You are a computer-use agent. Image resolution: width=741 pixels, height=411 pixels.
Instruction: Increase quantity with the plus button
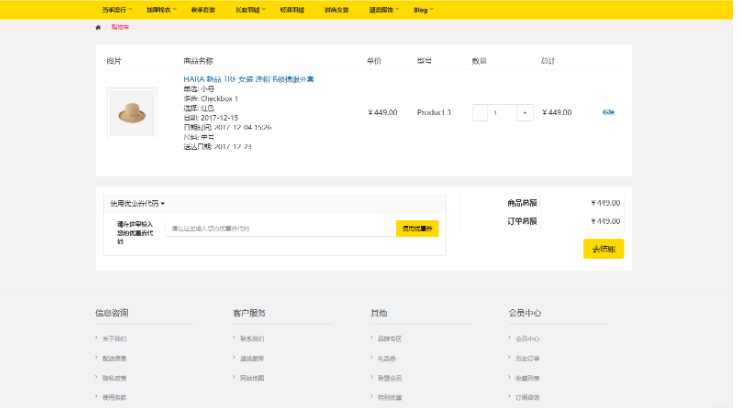[x=525, y=113]
